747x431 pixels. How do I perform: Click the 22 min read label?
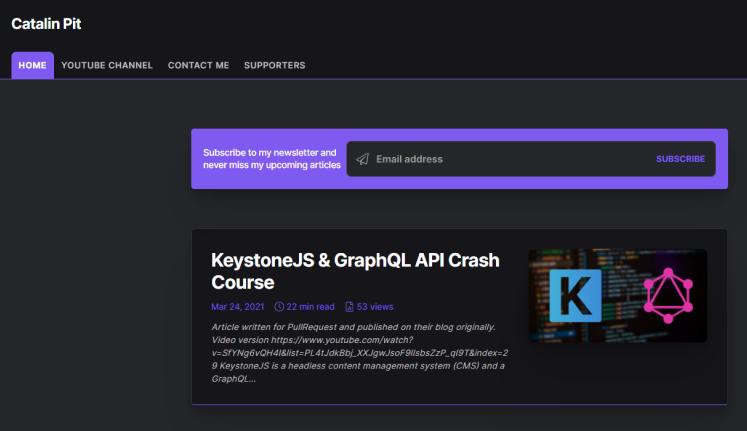(310, 307)
